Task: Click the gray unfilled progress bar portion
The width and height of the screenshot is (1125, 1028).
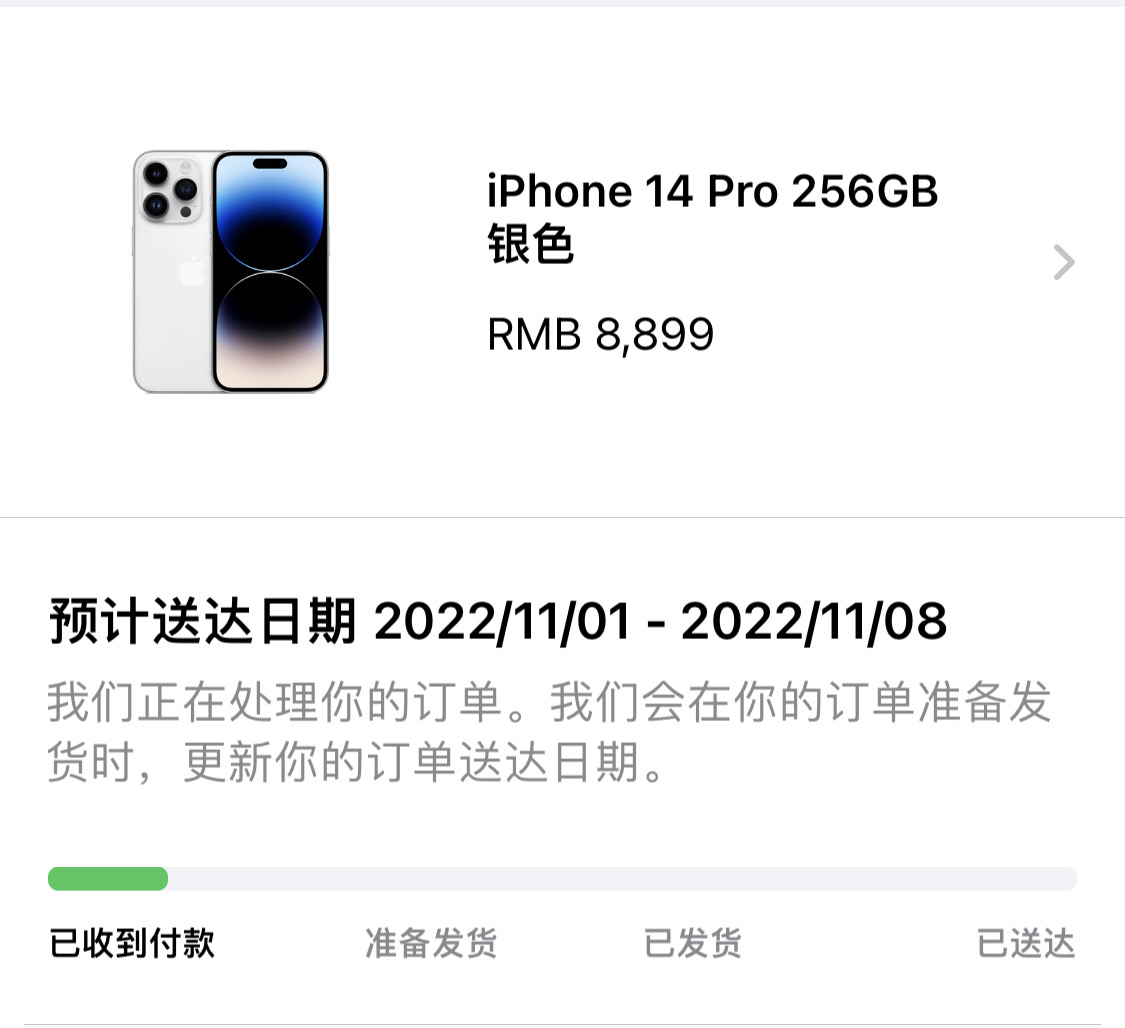Action: (x=622, y=878)
